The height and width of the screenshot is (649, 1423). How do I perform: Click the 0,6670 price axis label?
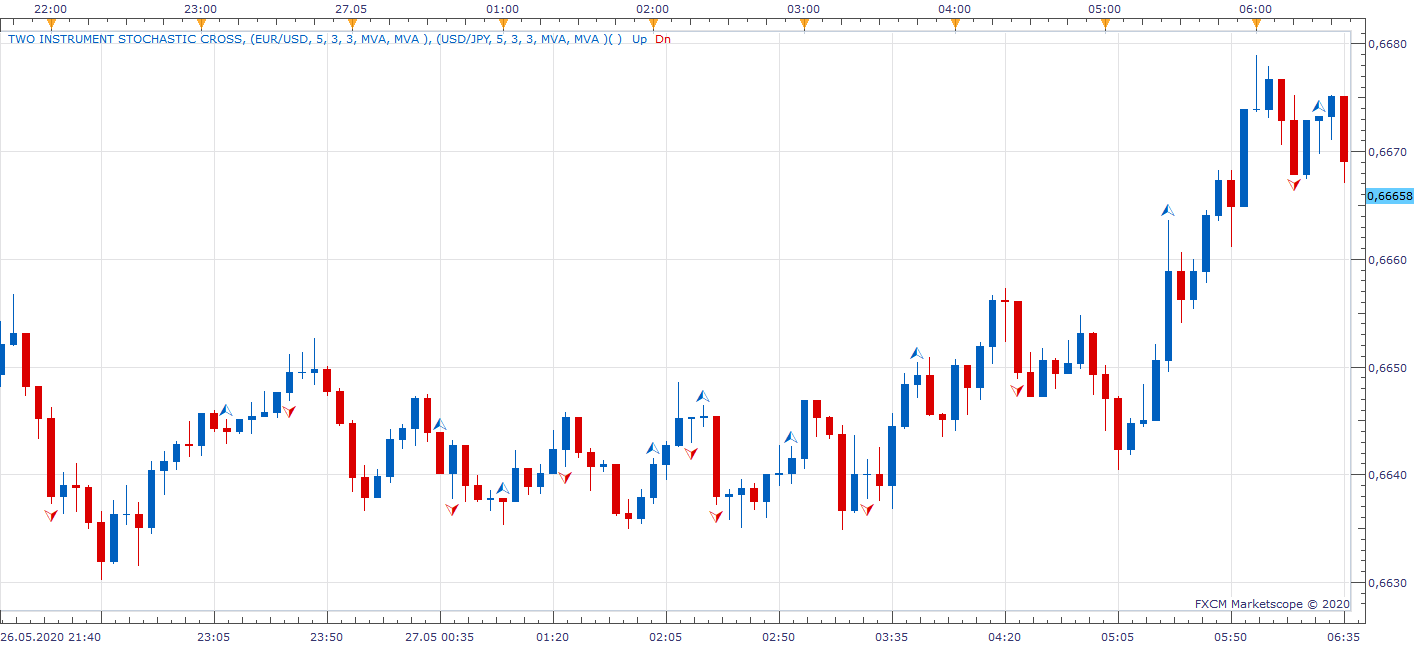pyautogui.click(x=1386, y=152)
